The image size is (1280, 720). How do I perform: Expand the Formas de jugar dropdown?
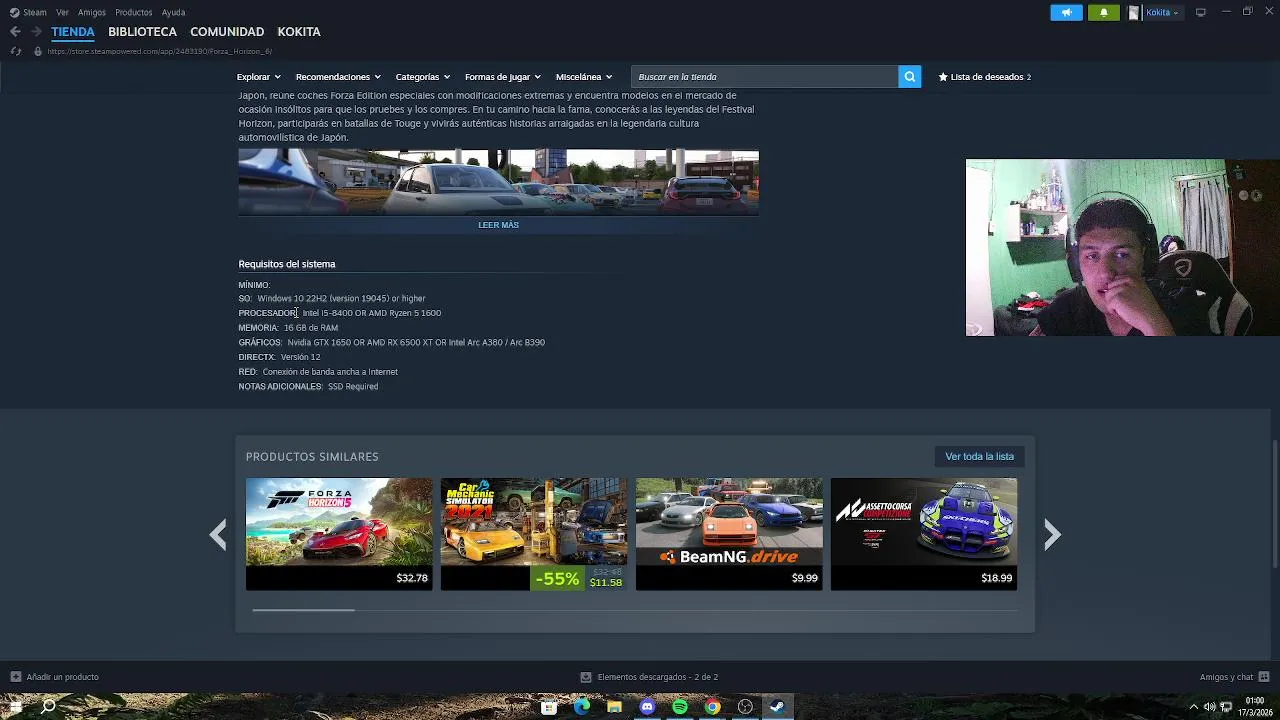502,77
